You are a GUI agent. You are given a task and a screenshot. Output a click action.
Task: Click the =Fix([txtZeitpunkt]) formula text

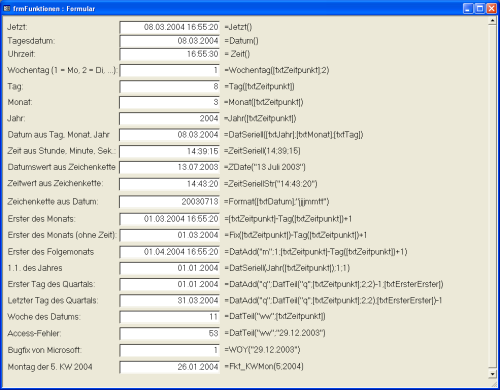point(296,235)
